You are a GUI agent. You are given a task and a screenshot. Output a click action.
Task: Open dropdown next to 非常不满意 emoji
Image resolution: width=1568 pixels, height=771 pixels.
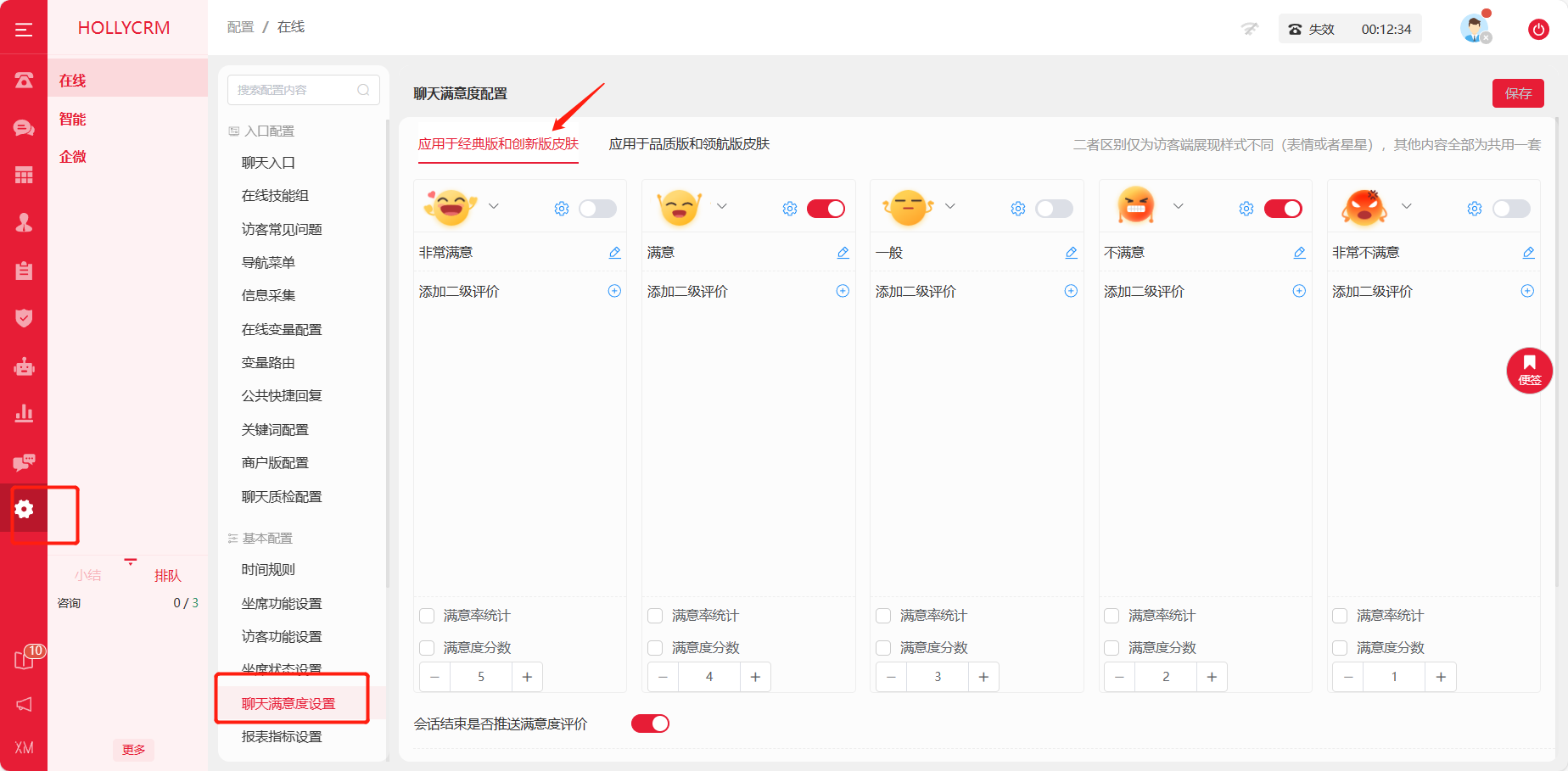1407,206
